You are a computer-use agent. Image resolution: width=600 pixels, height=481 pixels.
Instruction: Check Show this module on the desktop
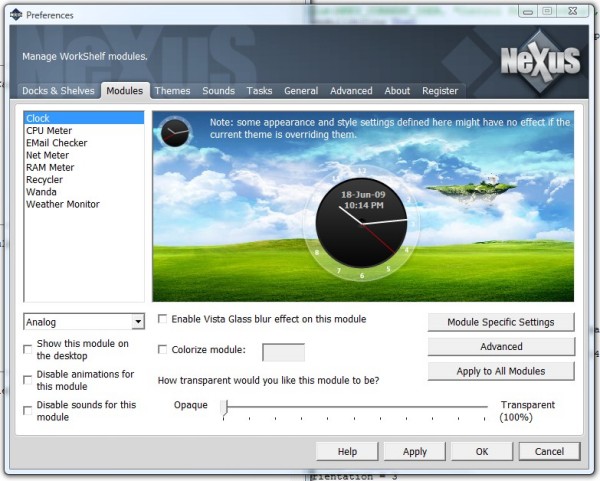[28, 349]
